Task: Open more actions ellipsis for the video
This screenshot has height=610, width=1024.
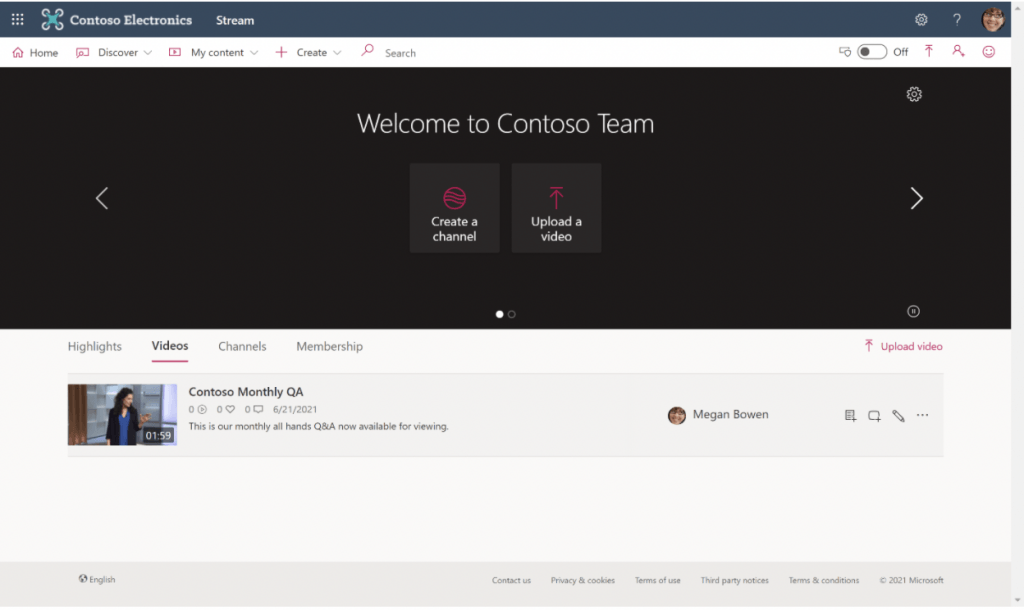Action: point(922,415)
